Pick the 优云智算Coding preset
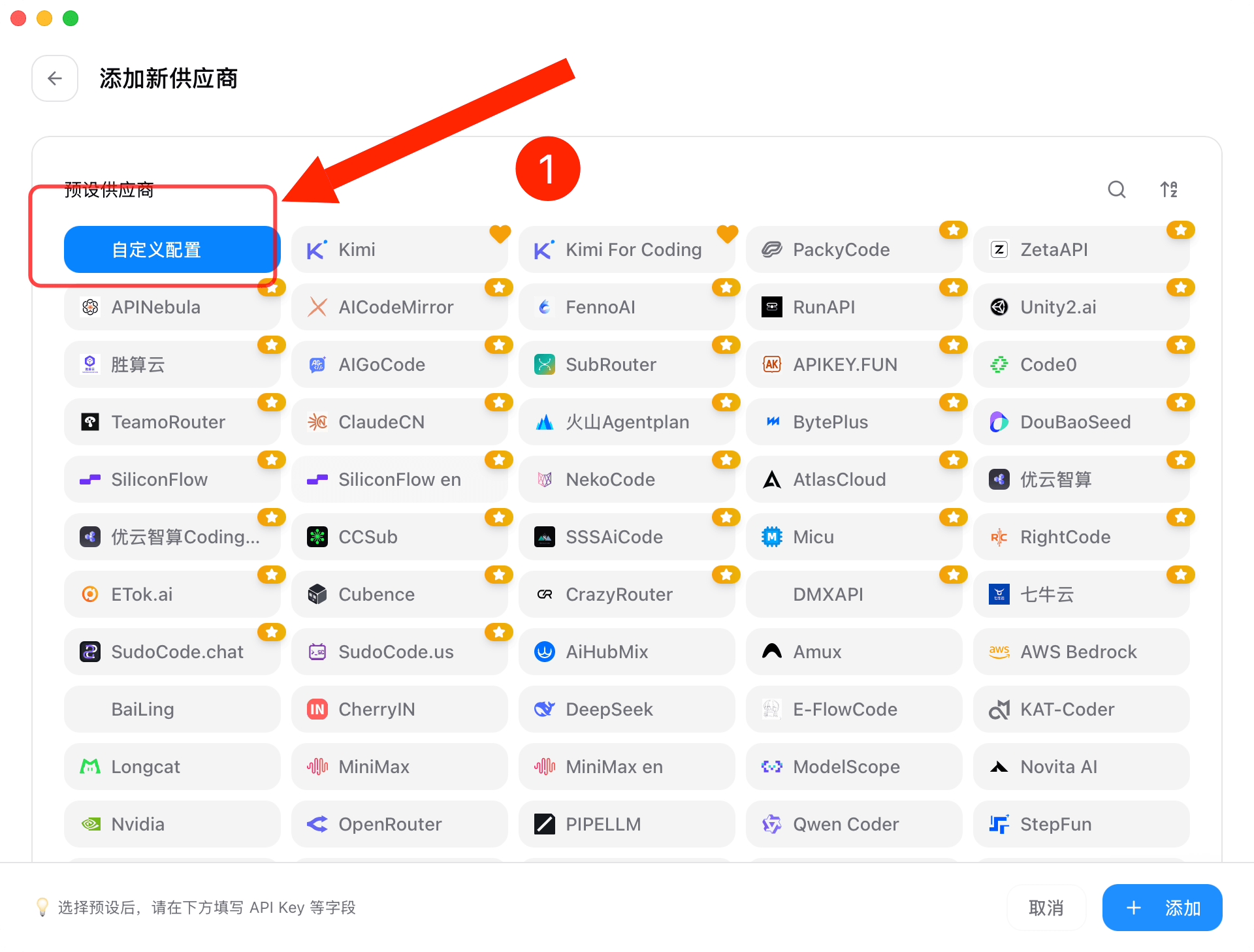The image size is (1254, 952). click(172, 537)
